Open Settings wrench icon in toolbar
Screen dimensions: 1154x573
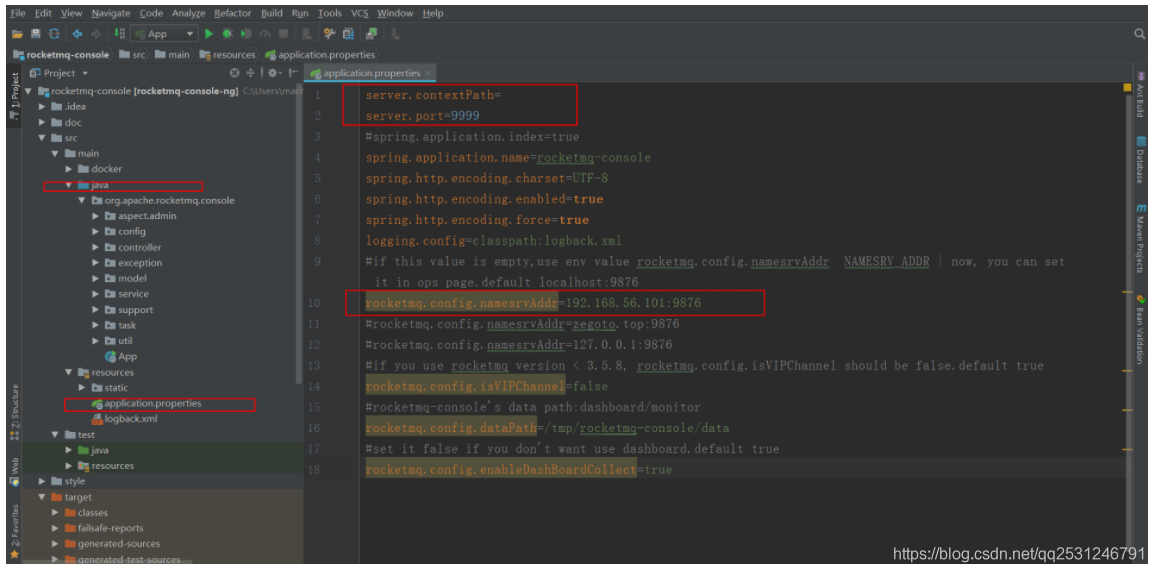click(x=329, y=34)
